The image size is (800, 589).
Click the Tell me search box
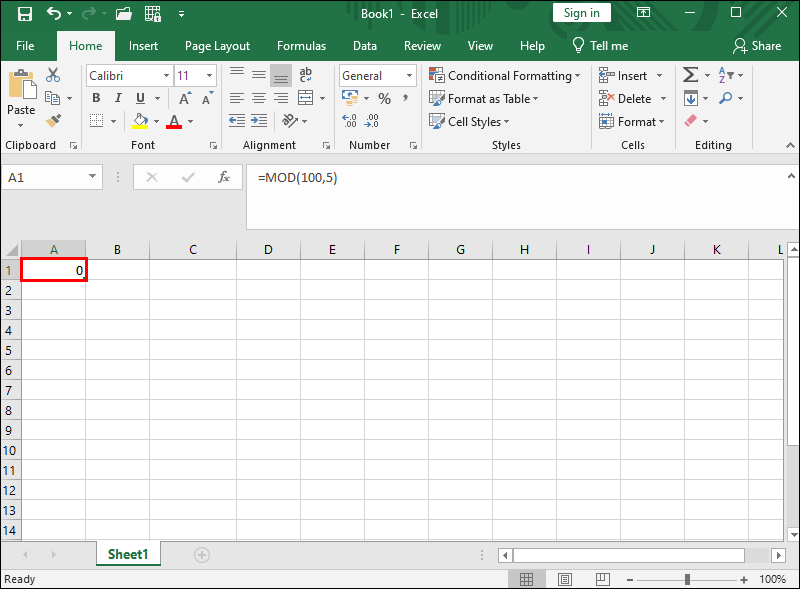click(601, 46)
